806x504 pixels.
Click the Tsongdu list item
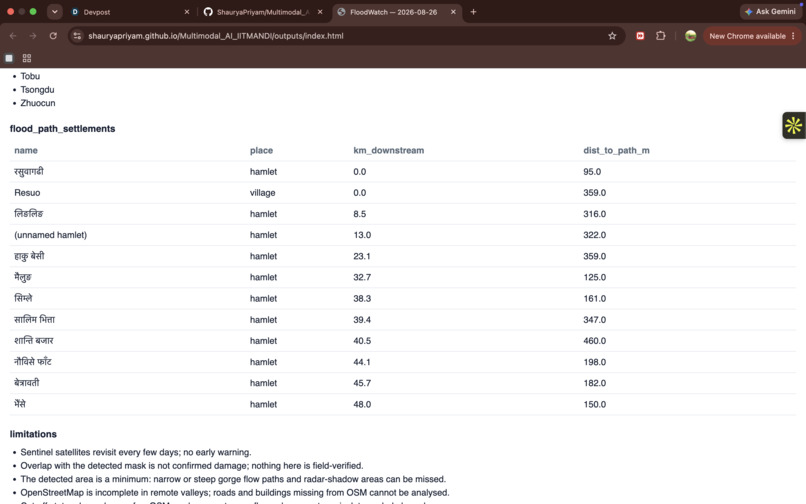coord(37,89)
